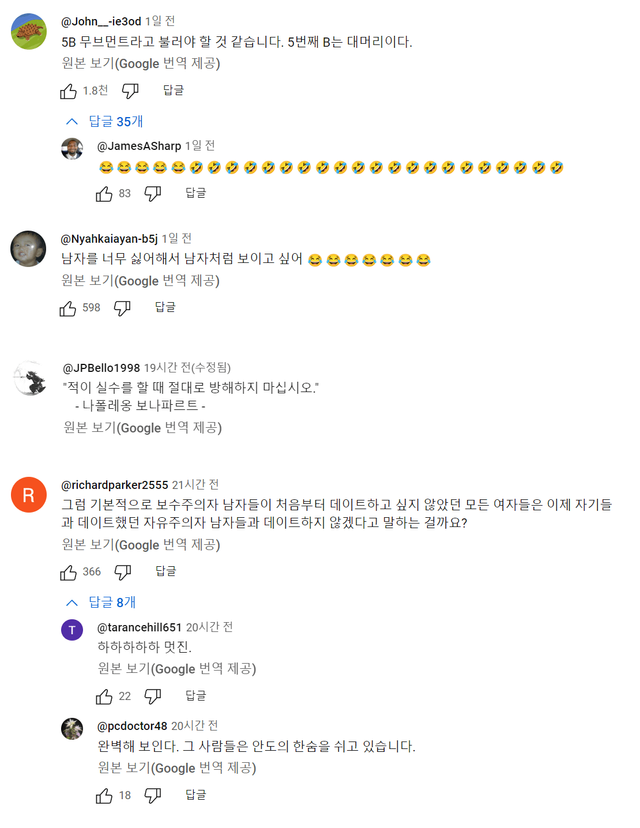The height and width of the screenshot is (828, 640).
Task: Click @pcdoctor48's profile avatar
Action: click(71, 730)
